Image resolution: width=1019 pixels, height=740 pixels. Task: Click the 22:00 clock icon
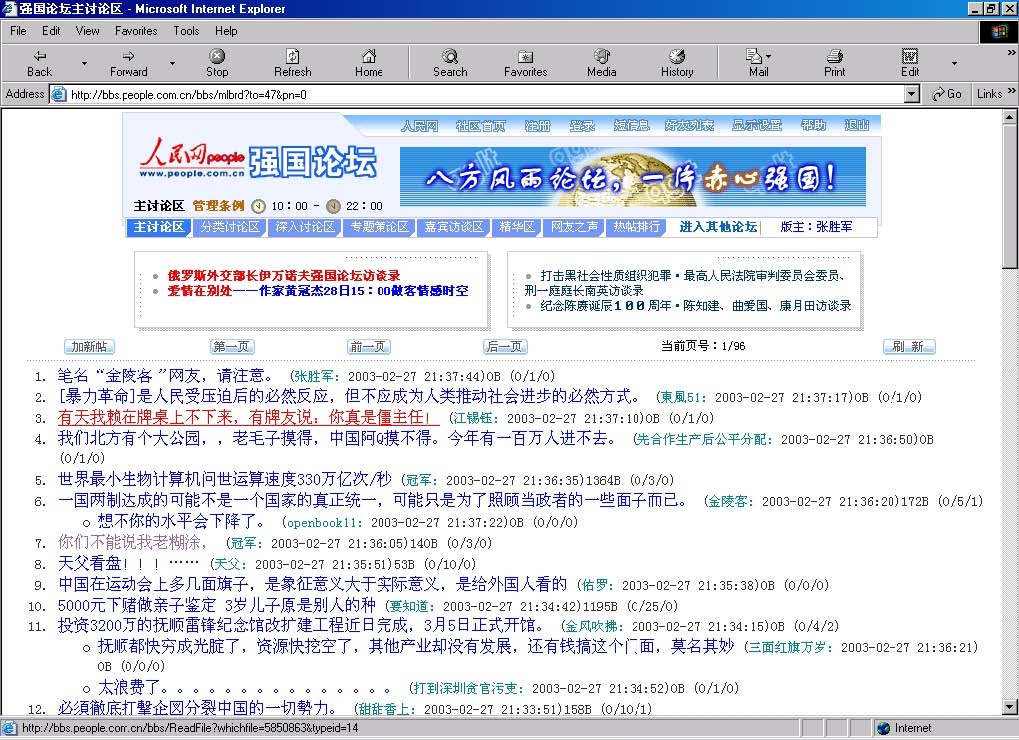333,206
